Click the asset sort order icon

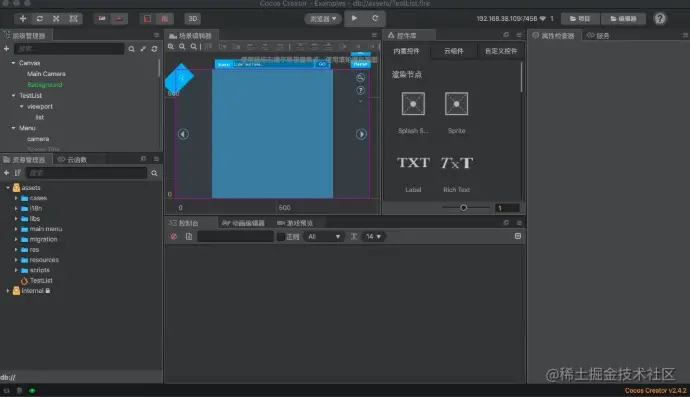pos(18,173)
